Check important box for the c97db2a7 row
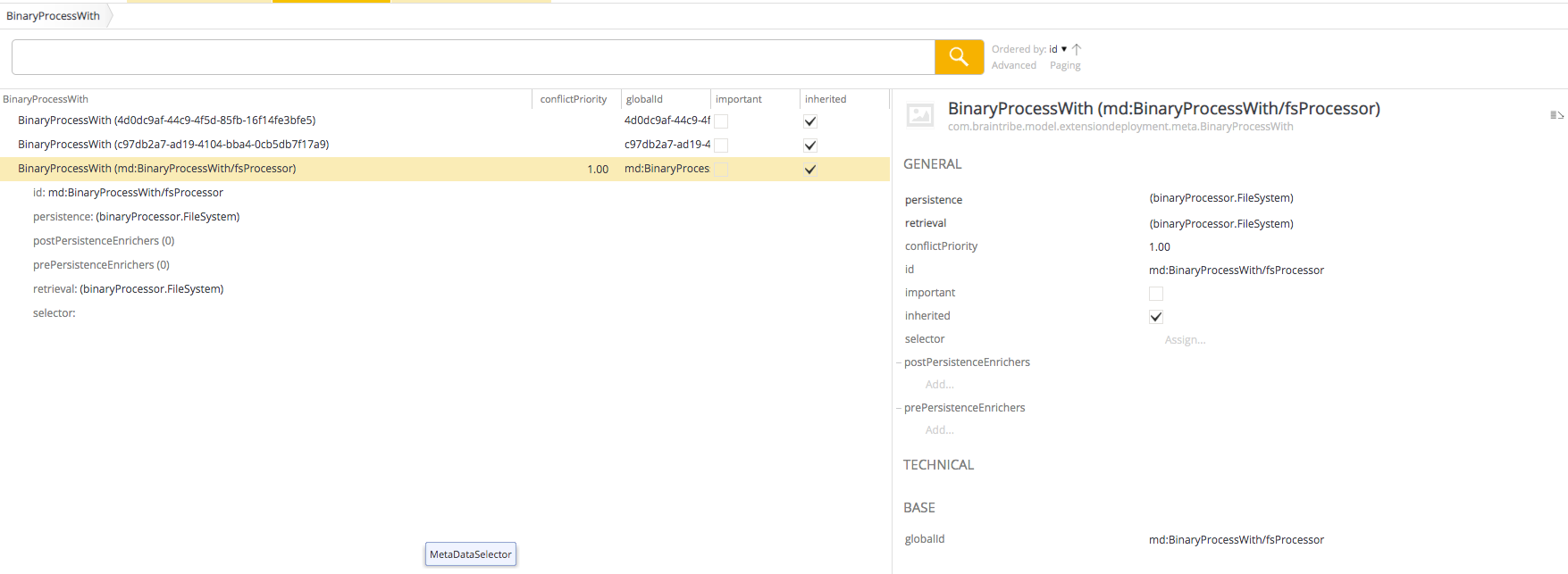This screenshot has width=1568, height=574. tap(721, 146)
